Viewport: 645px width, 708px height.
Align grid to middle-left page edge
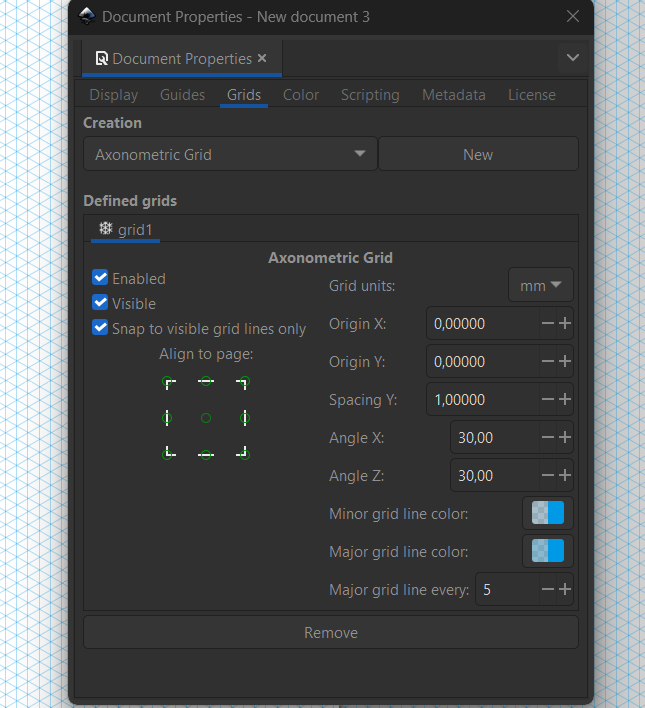click(167, 419)
